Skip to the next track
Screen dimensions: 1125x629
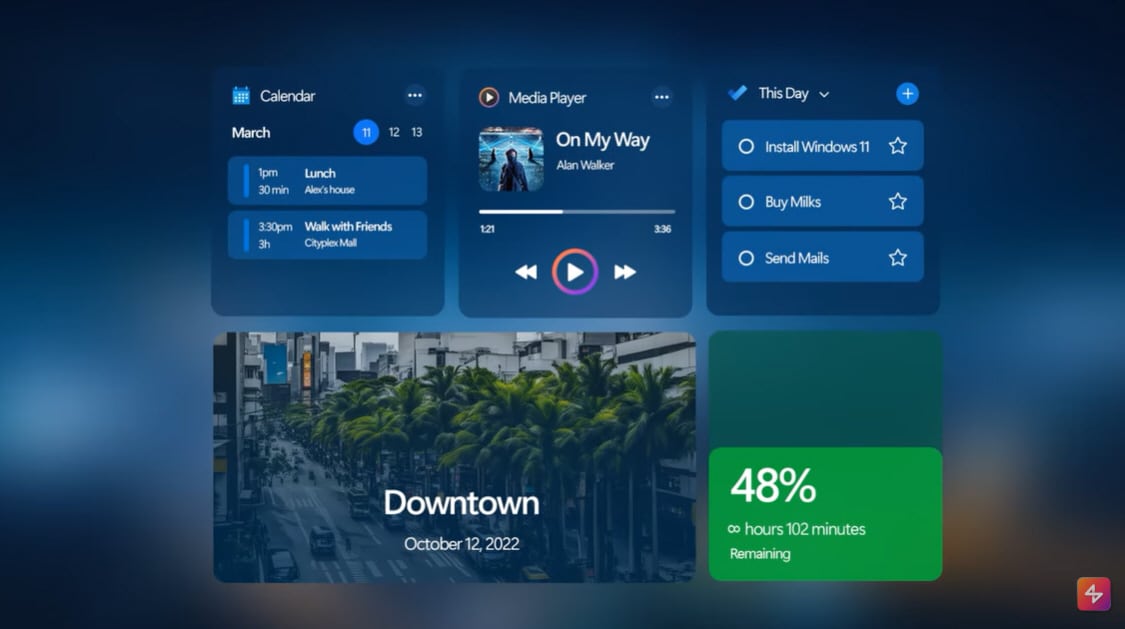point(624,271)
